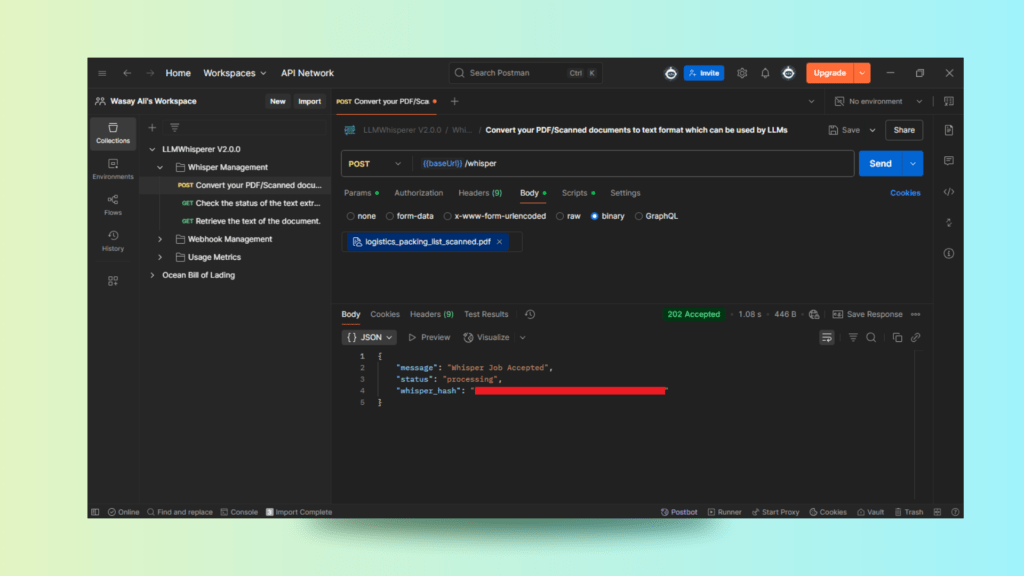Open settings gear icon in header

742,73
